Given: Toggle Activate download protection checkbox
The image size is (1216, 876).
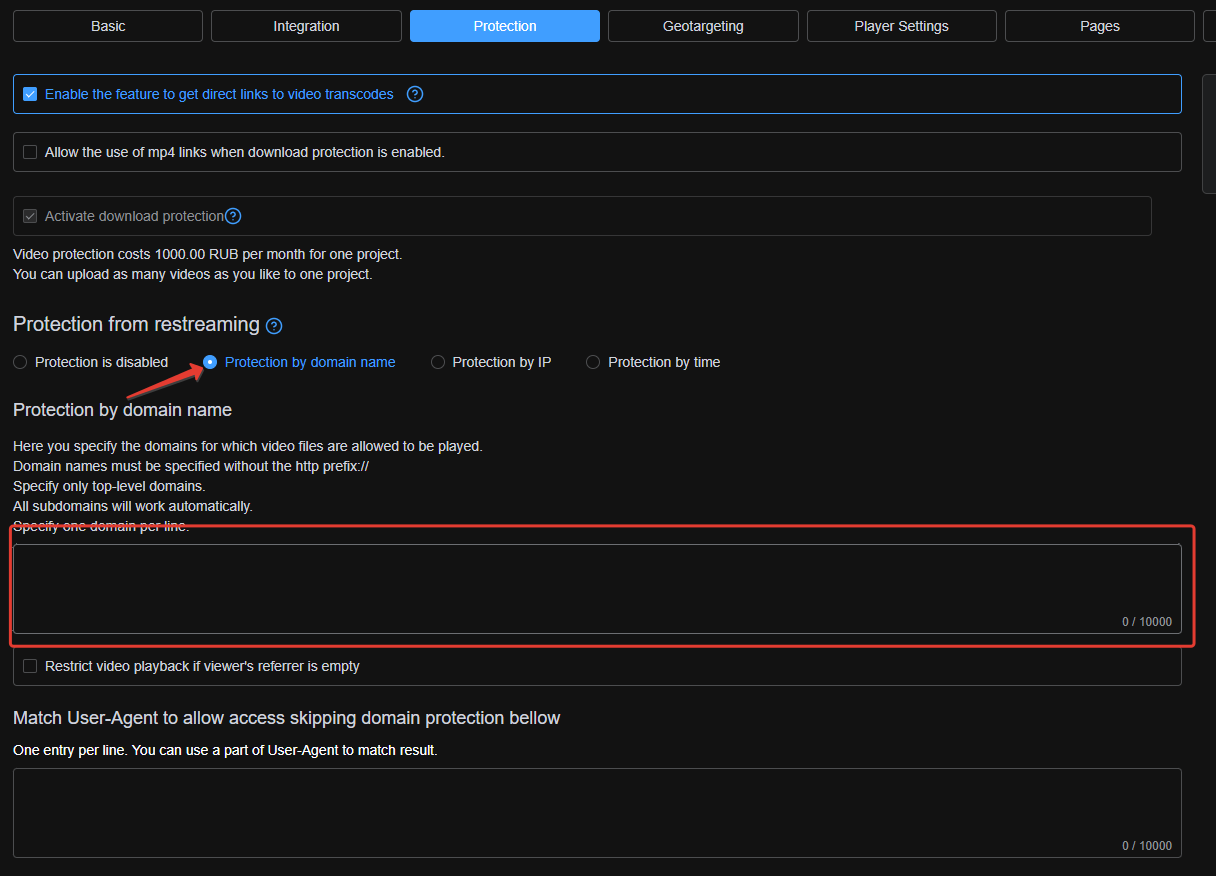Looking at the screenshot, I should coord(30,216).
